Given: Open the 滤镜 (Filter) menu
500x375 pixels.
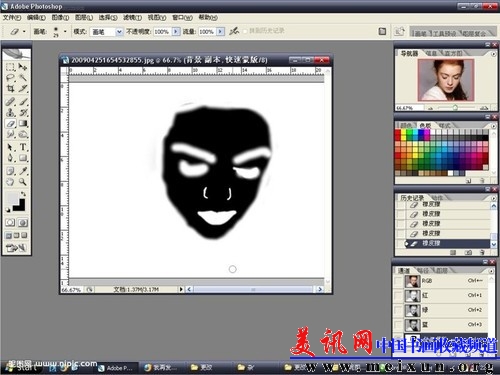Looking at the screenshot, I should [132, 18].
